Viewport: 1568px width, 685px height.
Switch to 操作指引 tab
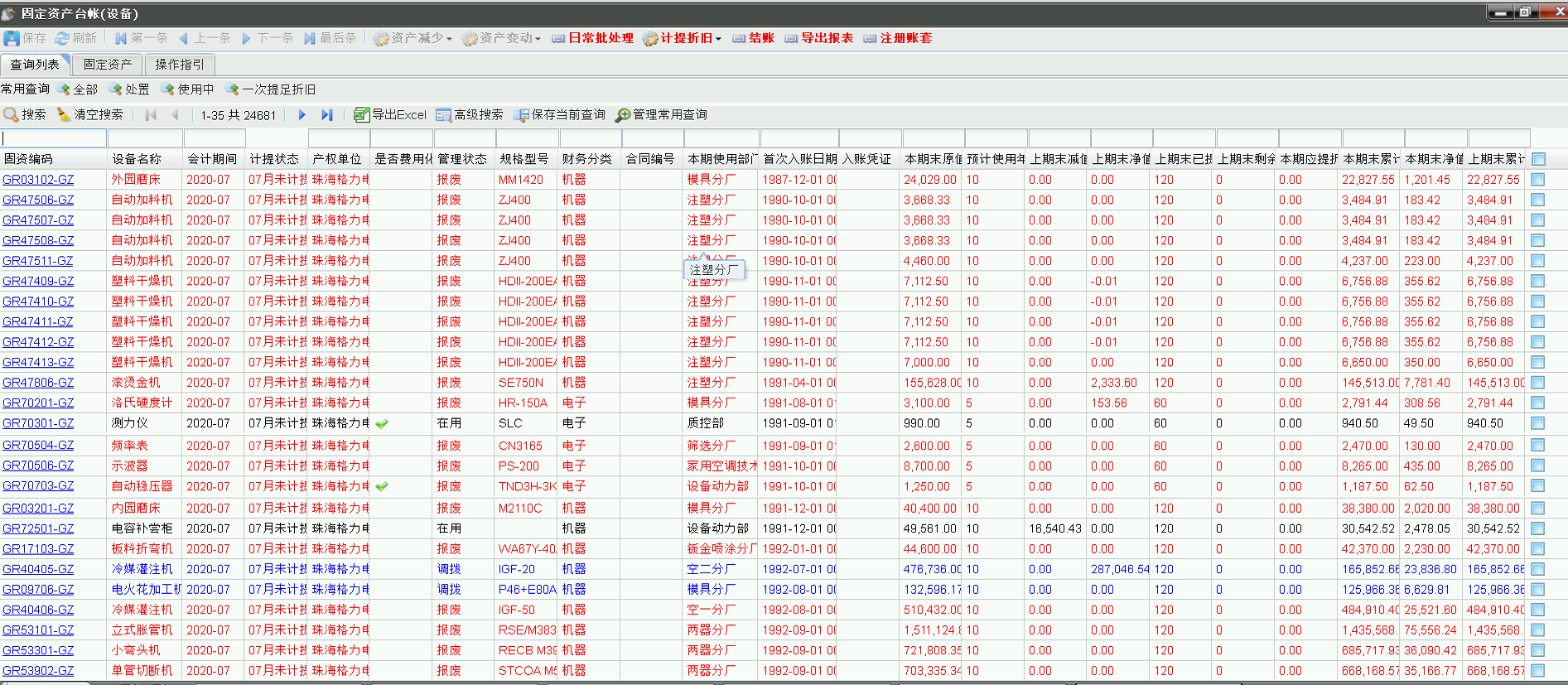tap(180, 64)
